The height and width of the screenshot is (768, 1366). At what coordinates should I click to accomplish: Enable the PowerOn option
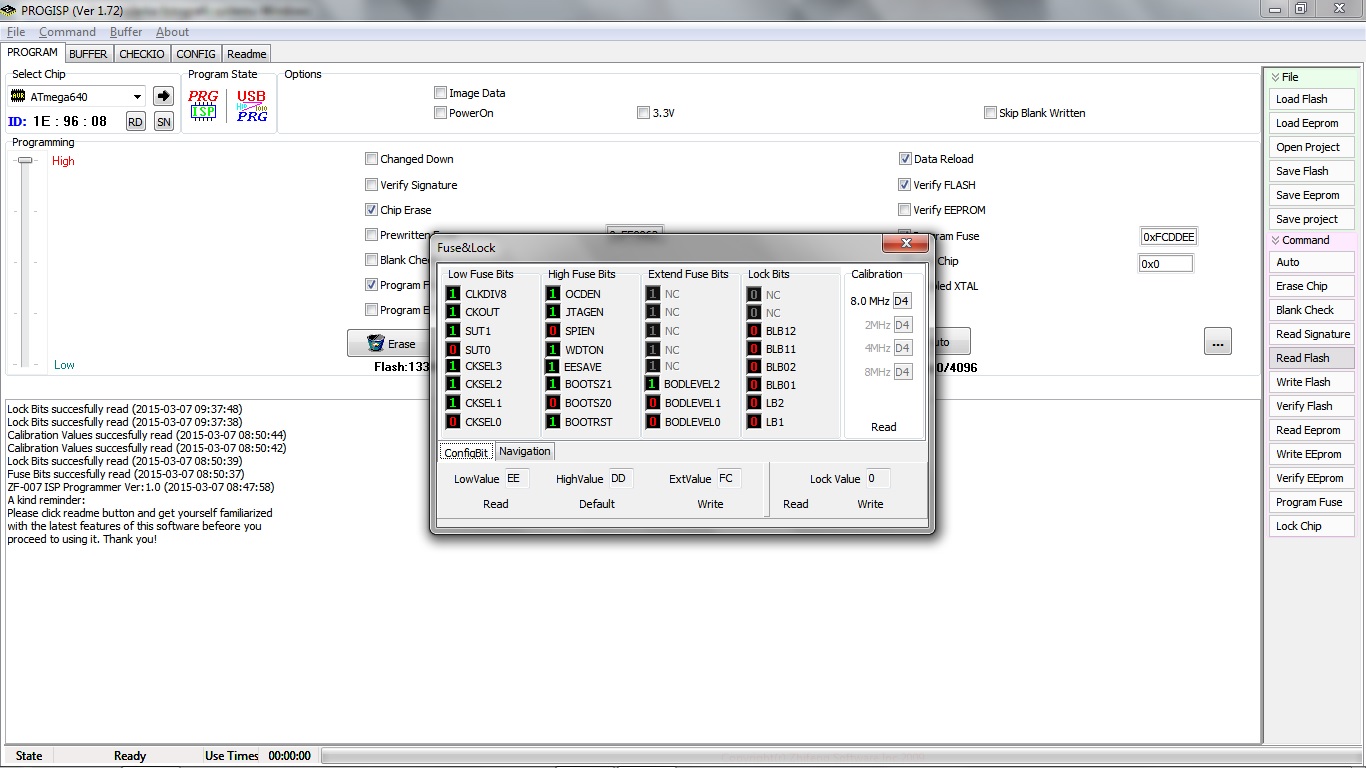(440, 113)
